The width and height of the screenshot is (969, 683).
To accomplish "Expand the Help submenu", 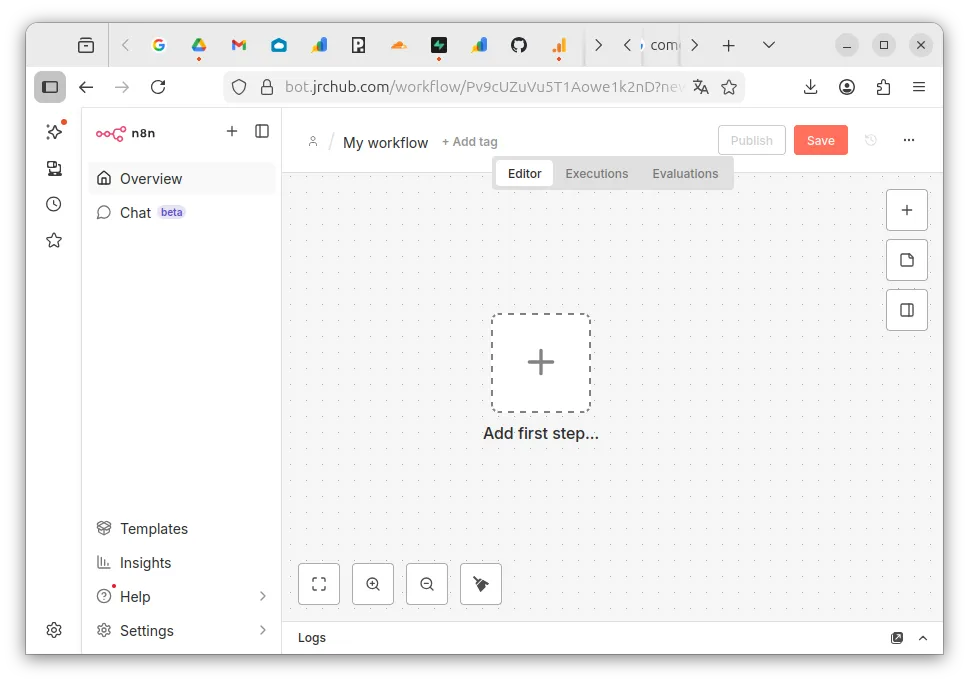I will click(263, 596).
